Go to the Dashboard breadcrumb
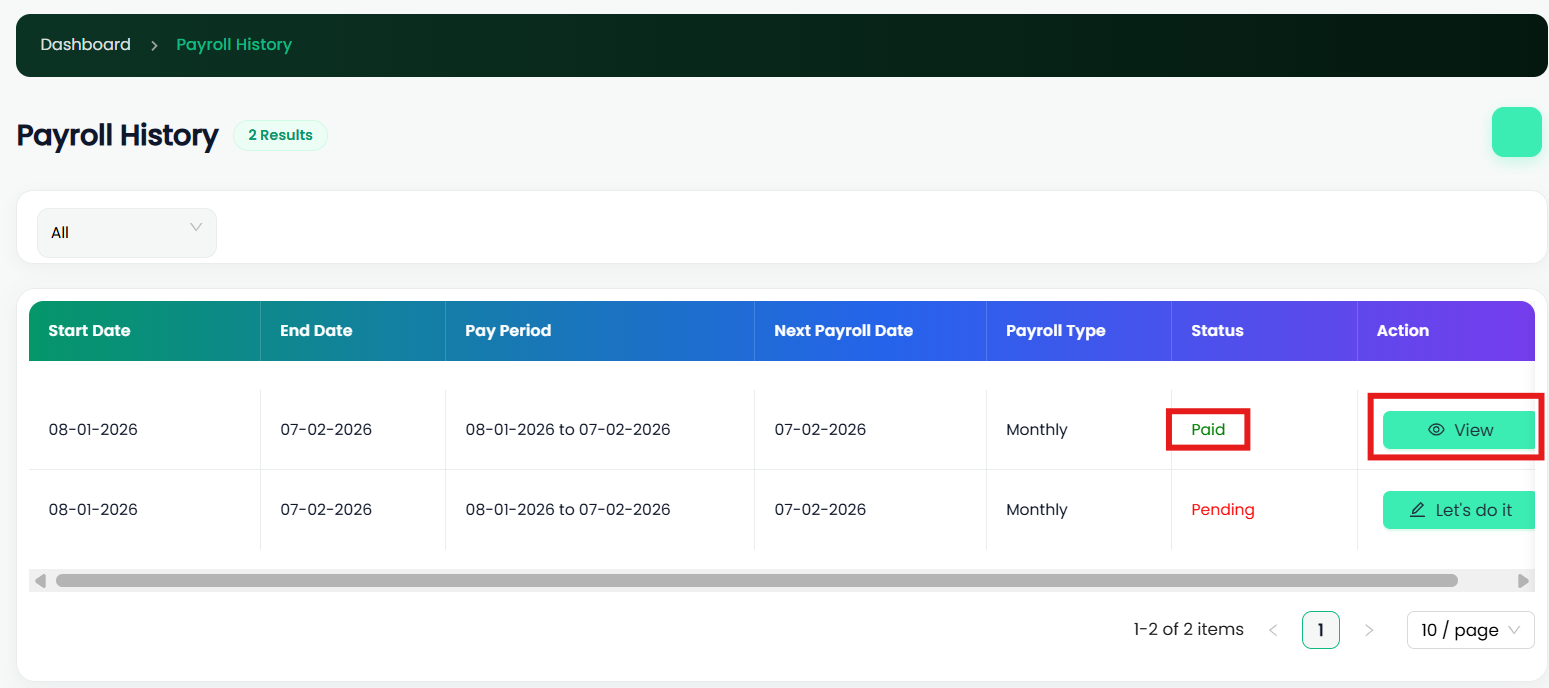The height and width of the screenshot is (688, 1549). click(85, 45)
